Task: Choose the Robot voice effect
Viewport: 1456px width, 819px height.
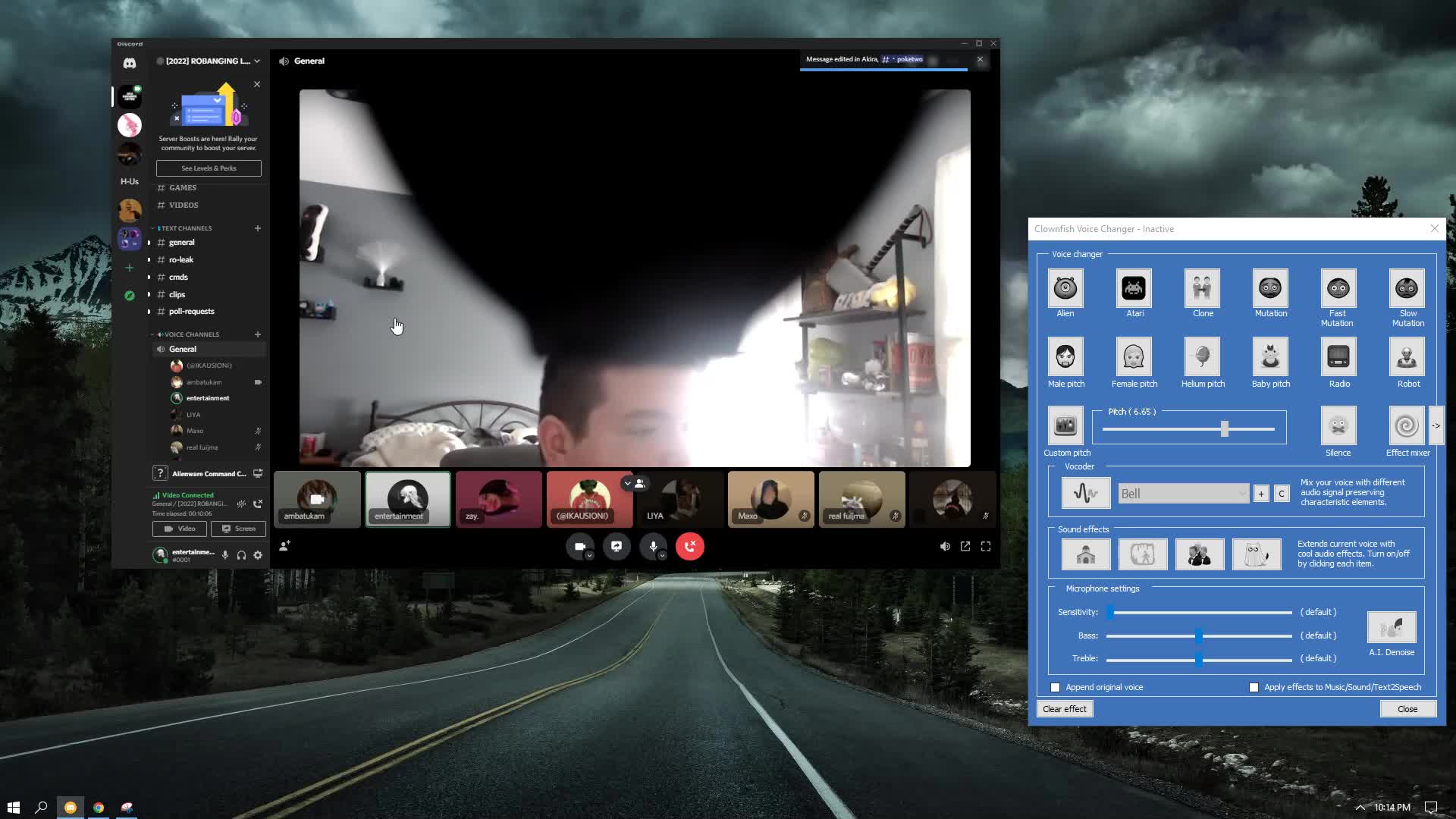Action: (x=1407, y=357)
